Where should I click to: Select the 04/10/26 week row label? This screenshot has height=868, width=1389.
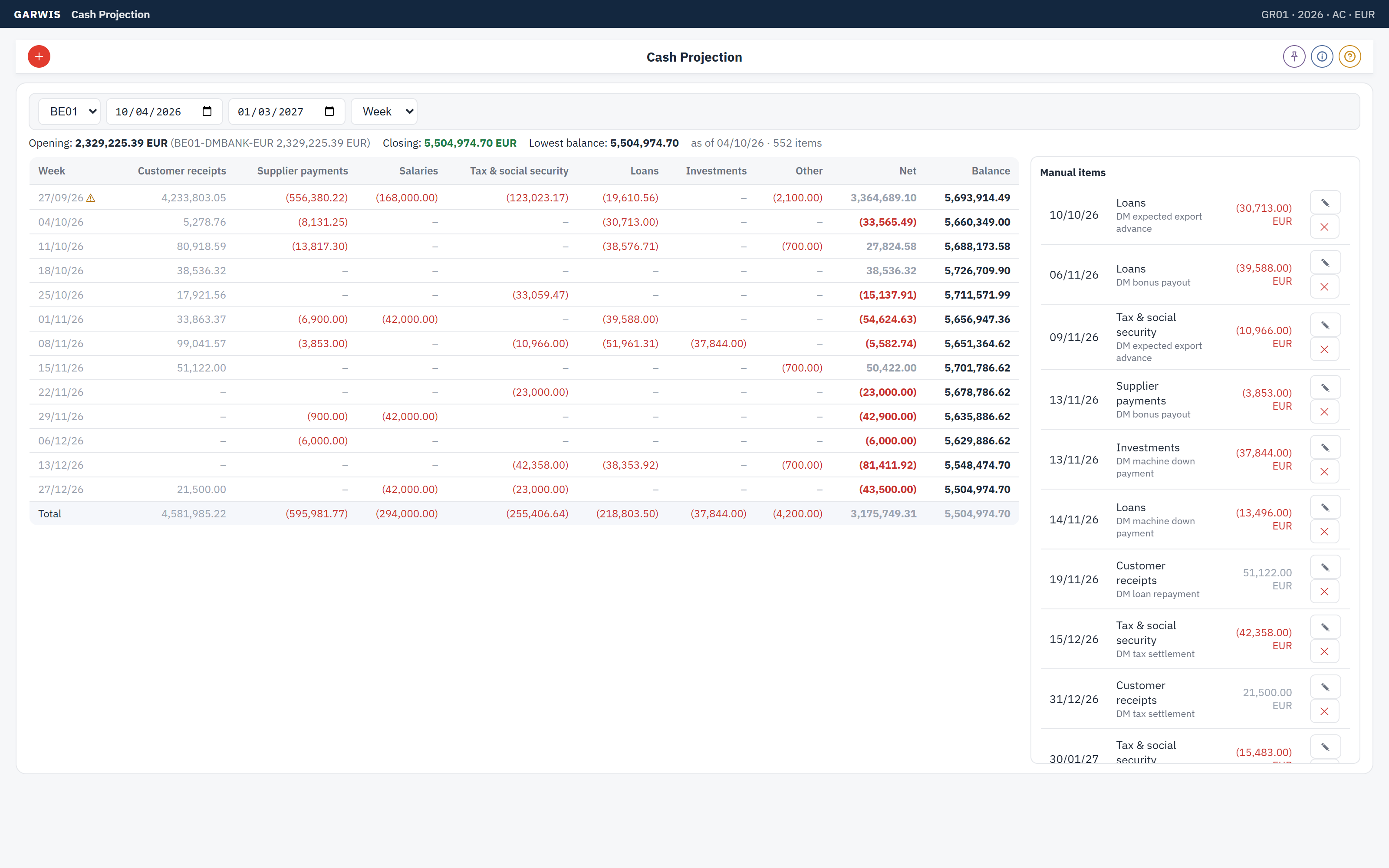[61, 222]
